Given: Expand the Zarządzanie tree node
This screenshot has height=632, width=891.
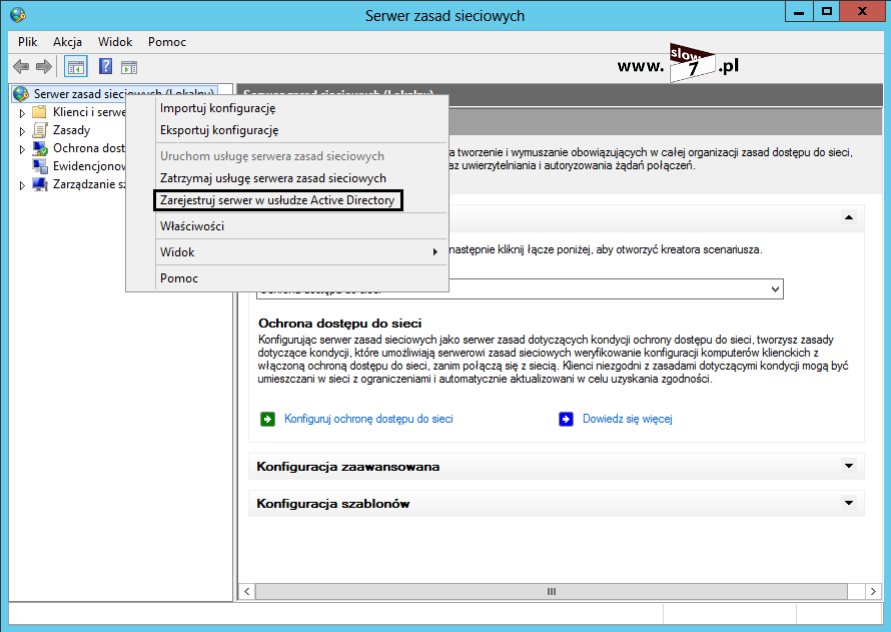Looking at the screenshot, I should (23, 185).
